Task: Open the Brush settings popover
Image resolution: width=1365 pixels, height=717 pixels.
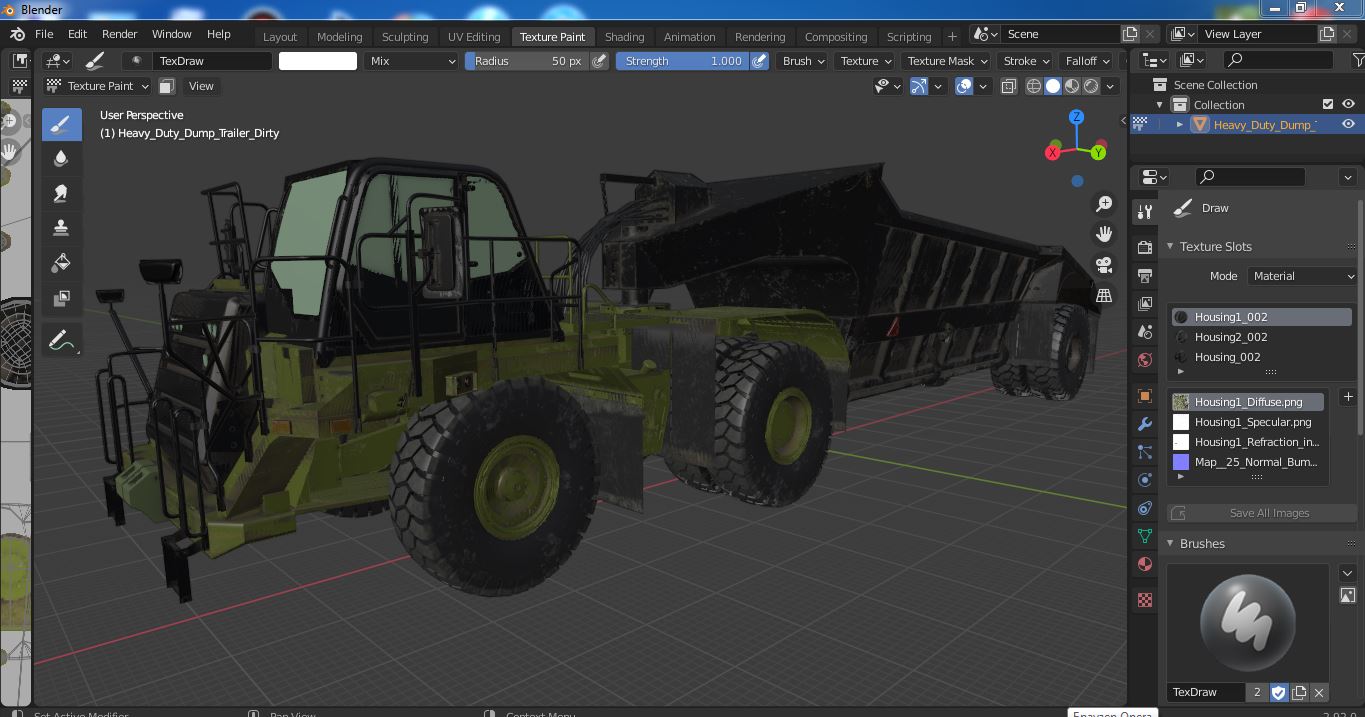Action: pos(804,61)
